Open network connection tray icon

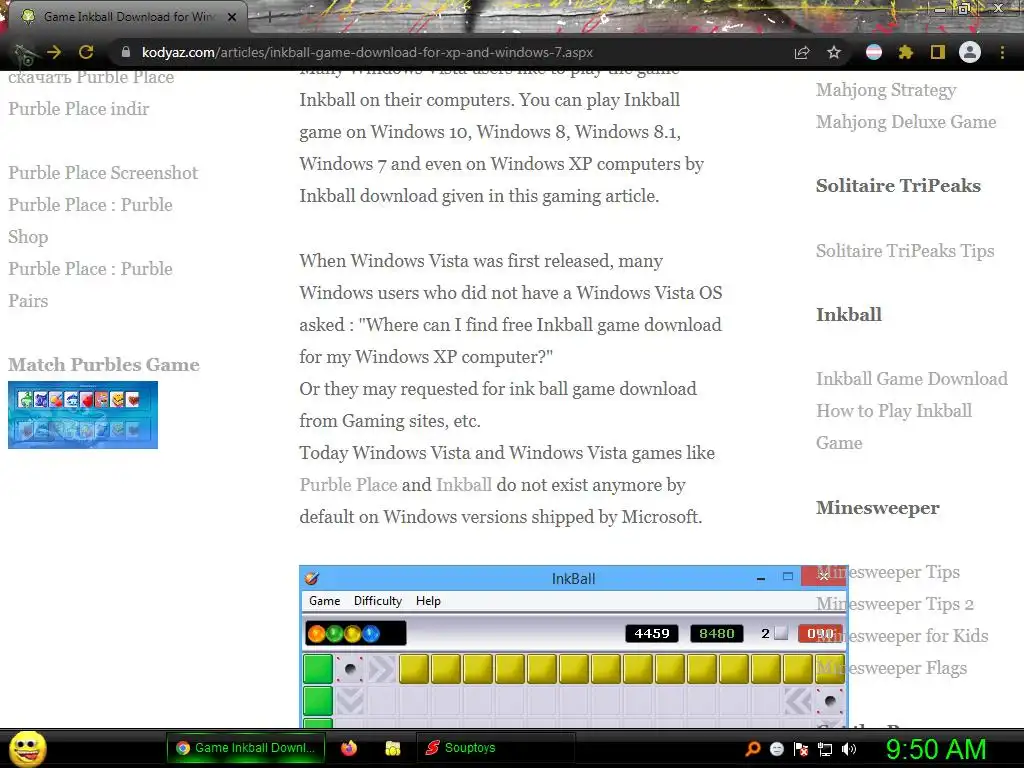(825, 749)
